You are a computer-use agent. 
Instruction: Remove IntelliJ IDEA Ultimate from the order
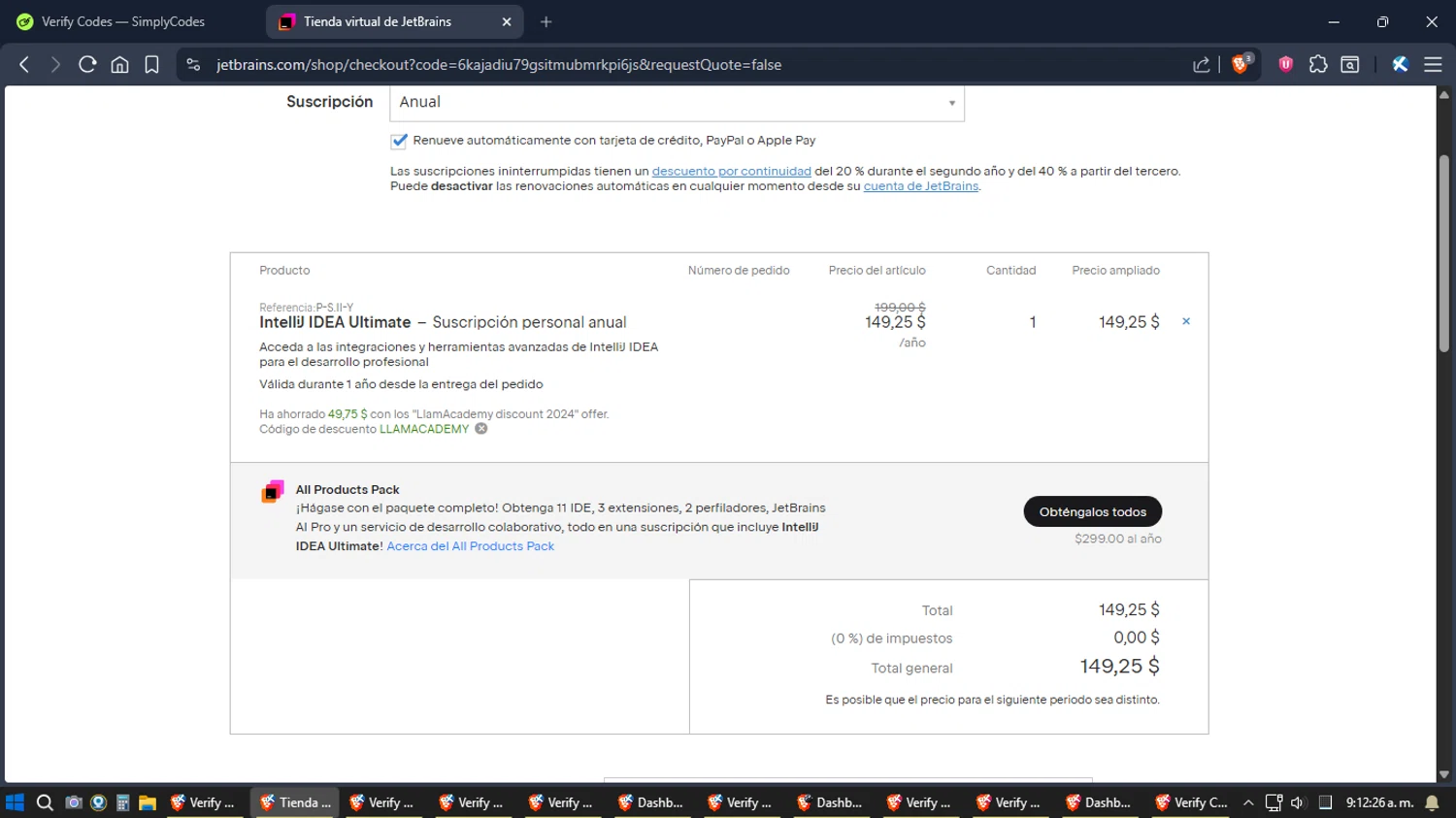pyautogui.click(x=1186, y=321)
